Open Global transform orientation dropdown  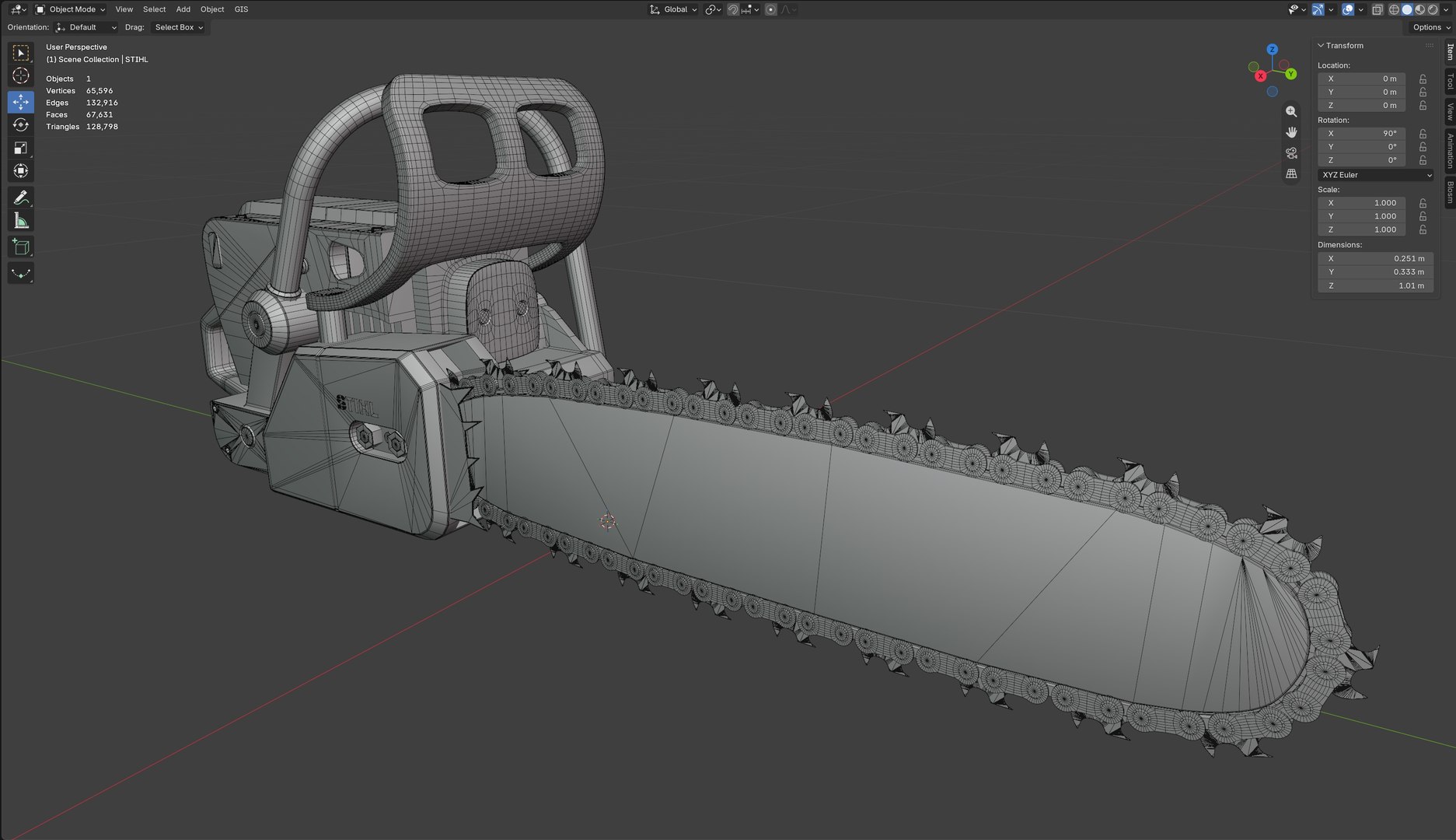coord(673,9)
